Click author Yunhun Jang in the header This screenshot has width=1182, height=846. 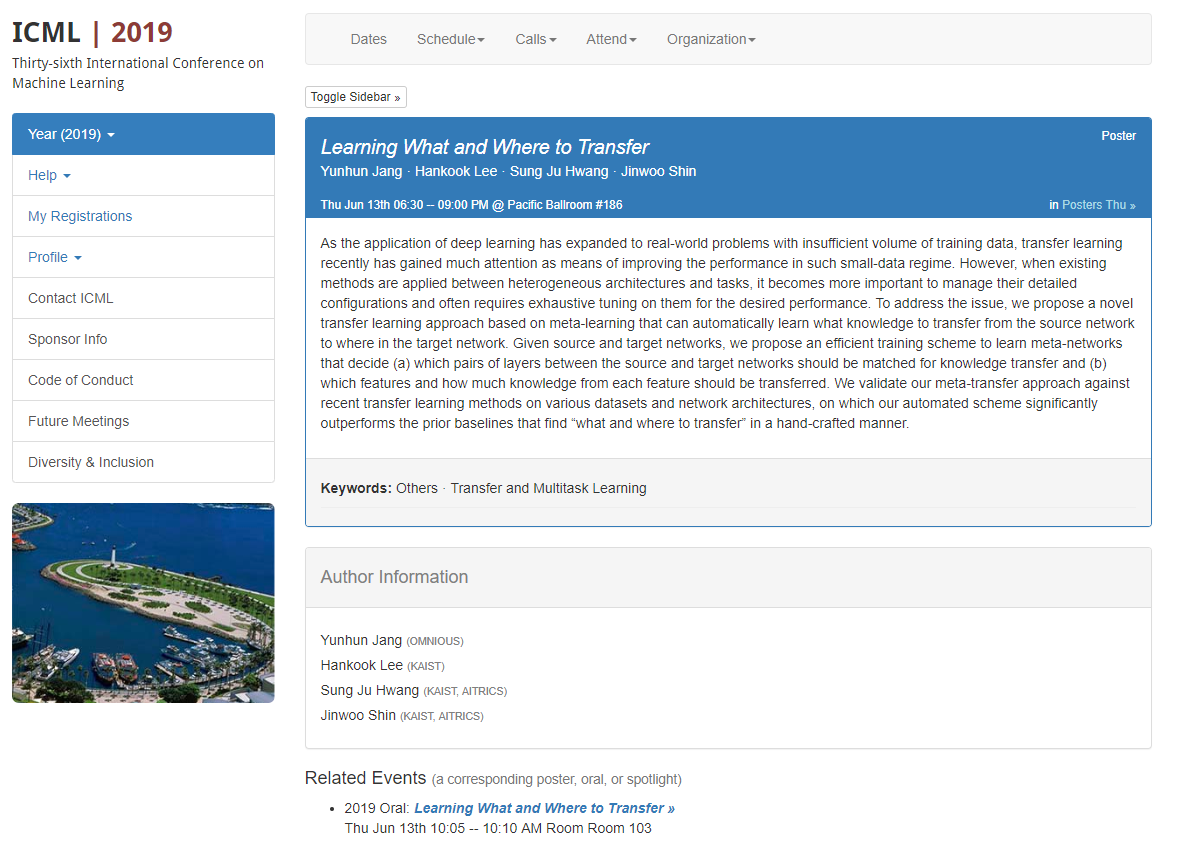pyautogui.click(x=361, y=171)
